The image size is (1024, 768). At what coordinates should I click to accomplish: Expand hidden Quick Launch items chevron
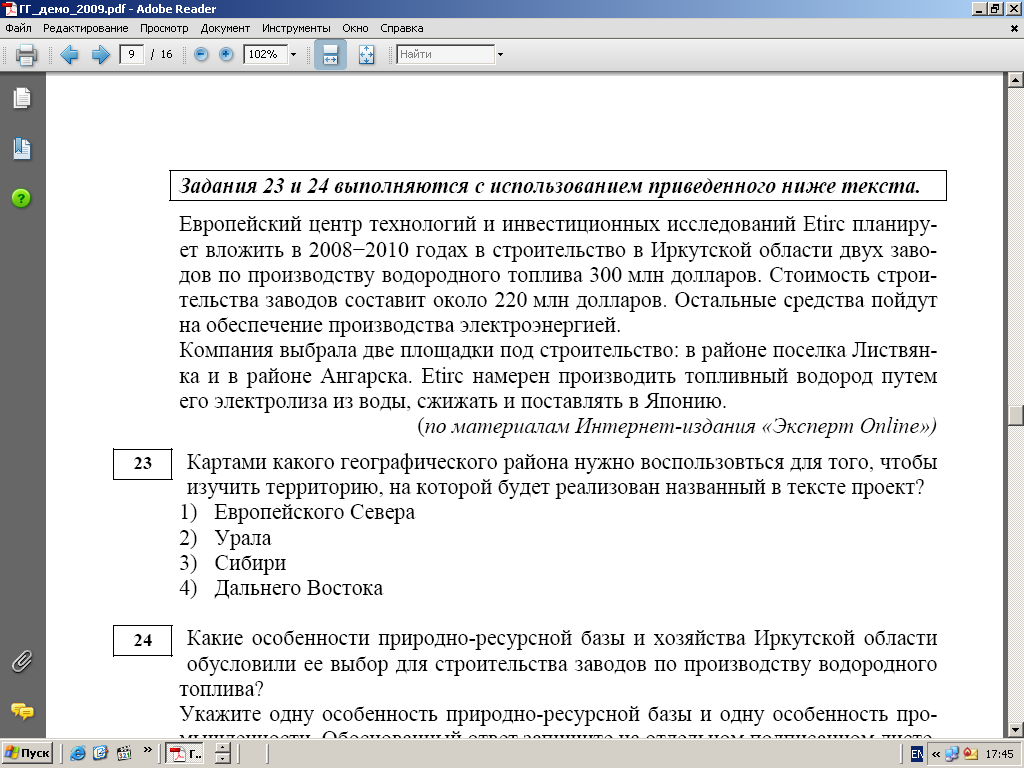tap(147, 750)
